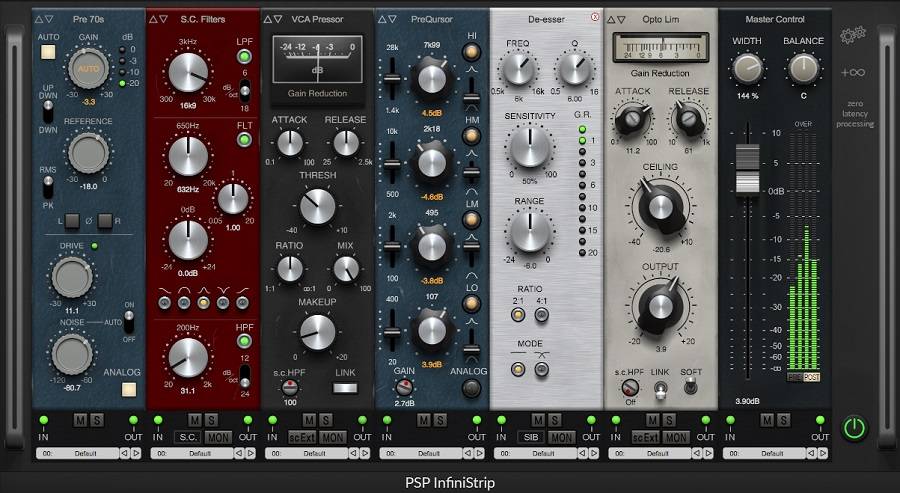Open settings via the gear icon
This screenshot has height=493, width=900.
click(x=852, y=35)
